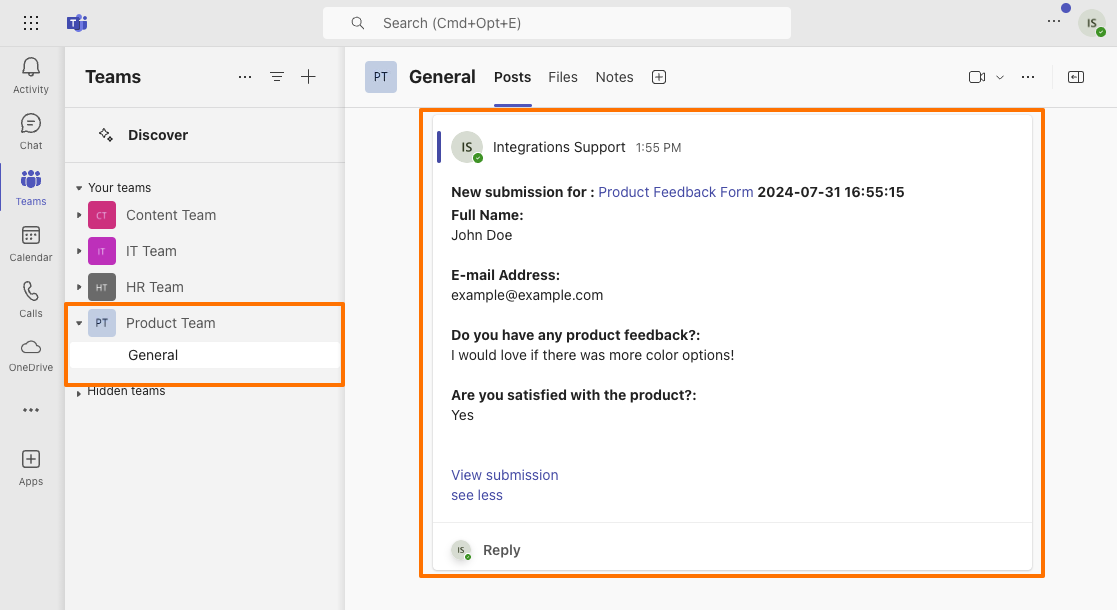The height and width of the screenshot is (610, 1117).
Task: Switch to the Files tab
Action: pos(563,77)
